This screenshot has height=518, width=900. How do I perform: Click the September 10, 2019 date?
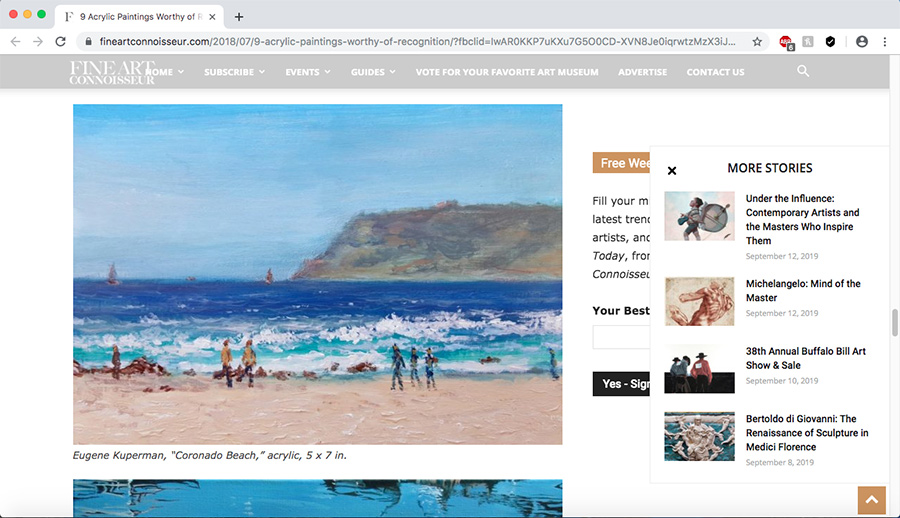pos(782,381)
